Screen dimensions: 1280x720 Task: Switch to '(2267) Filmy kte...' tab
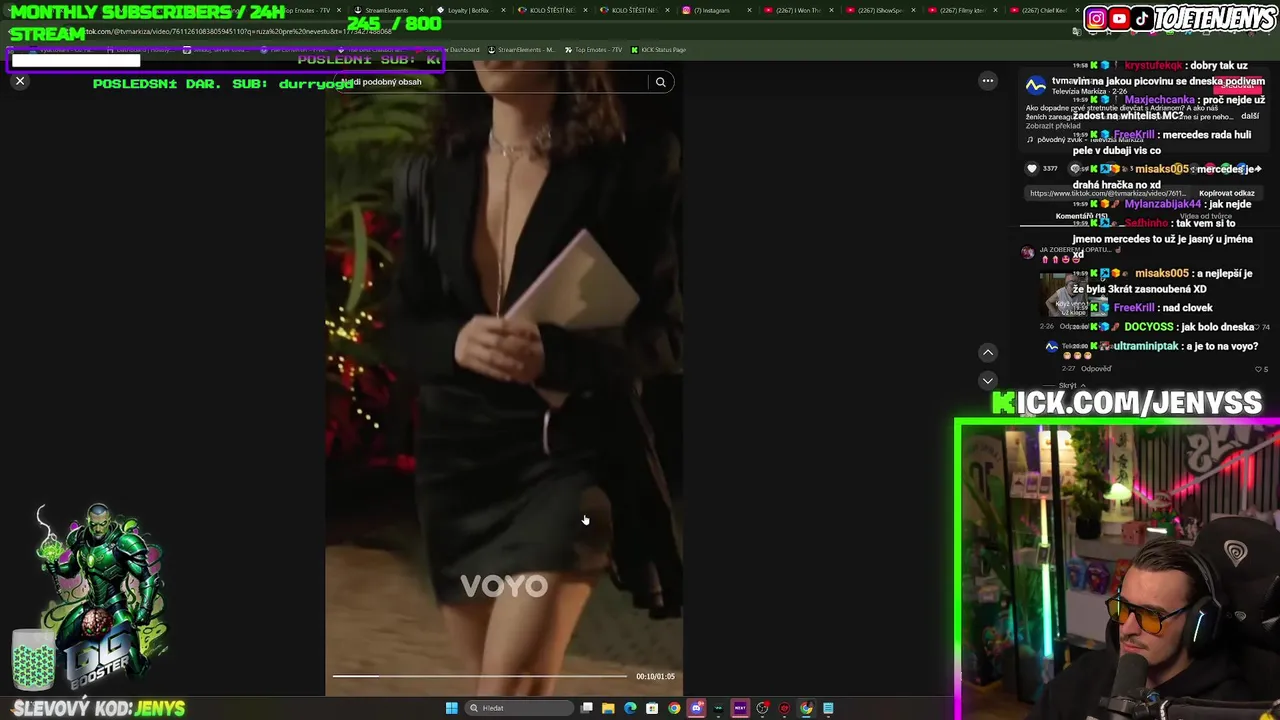pos(962,10)
